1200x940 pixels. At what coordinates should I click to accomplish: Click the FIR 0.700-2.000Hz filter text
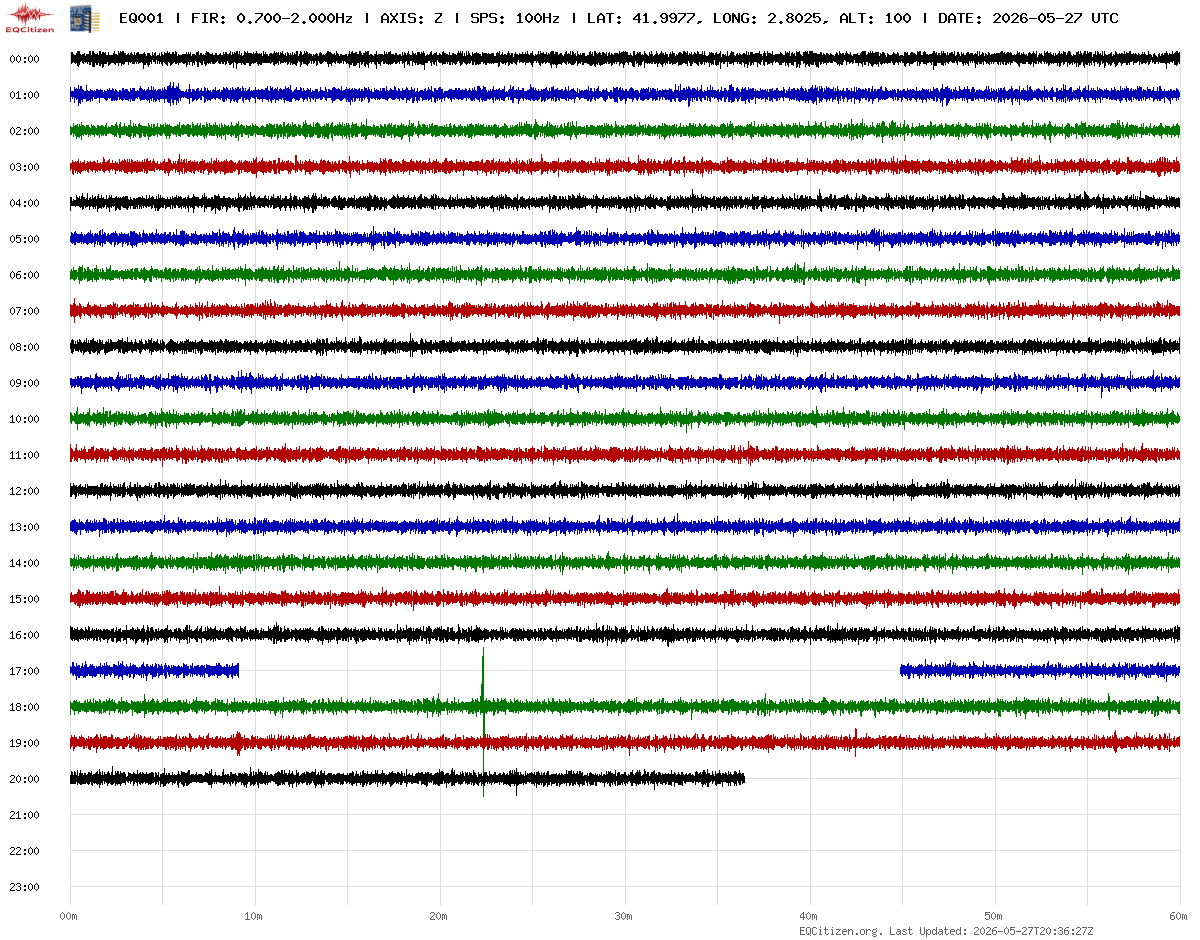[271, 18]
